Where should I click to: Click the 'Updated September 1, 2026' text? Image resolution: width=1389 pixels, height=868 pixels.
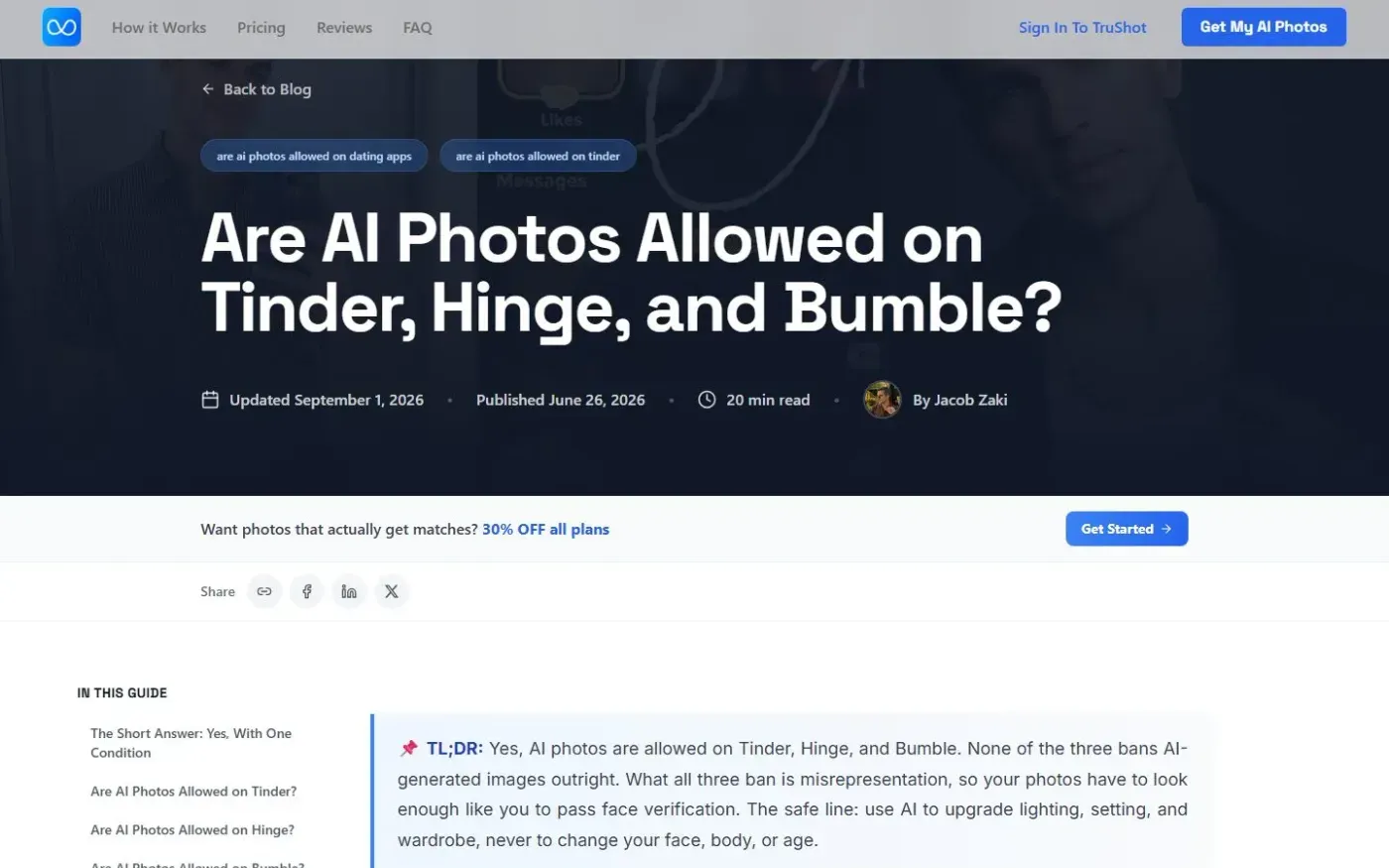coord(326,400)
